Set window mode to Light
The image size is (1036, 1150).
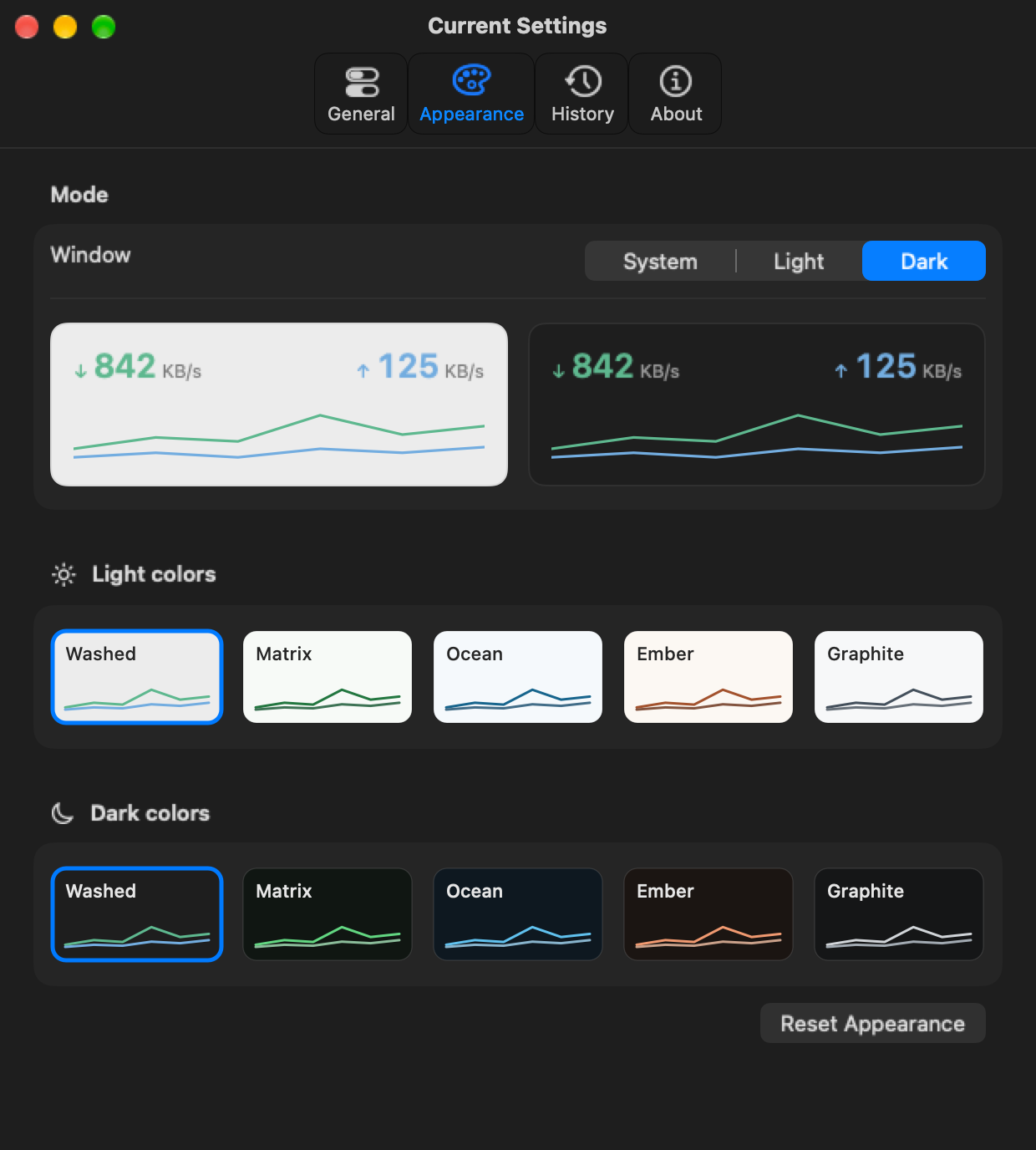click(x=799, y=261)
